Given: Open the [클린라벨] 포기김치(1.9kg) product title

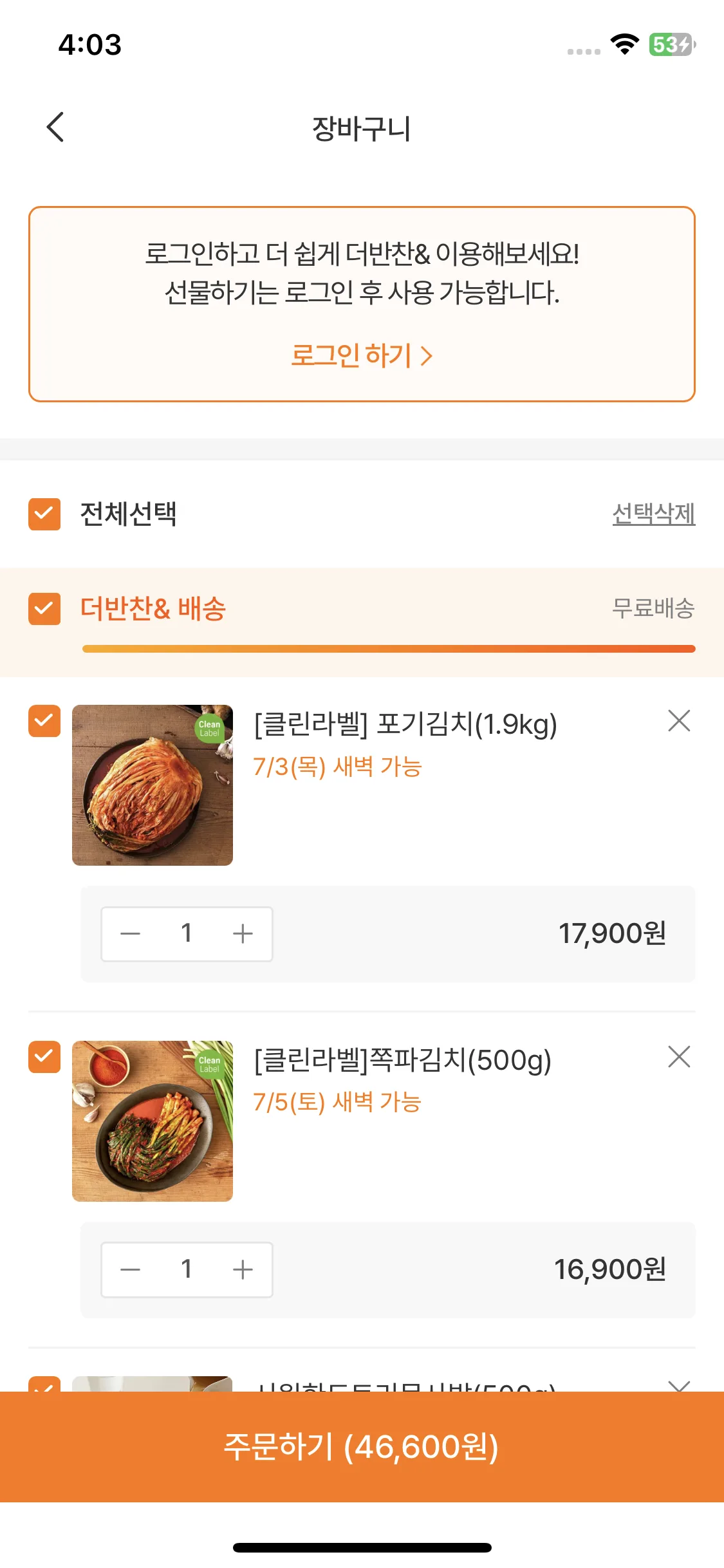Looking at the screenshot, I should point(405,725).
